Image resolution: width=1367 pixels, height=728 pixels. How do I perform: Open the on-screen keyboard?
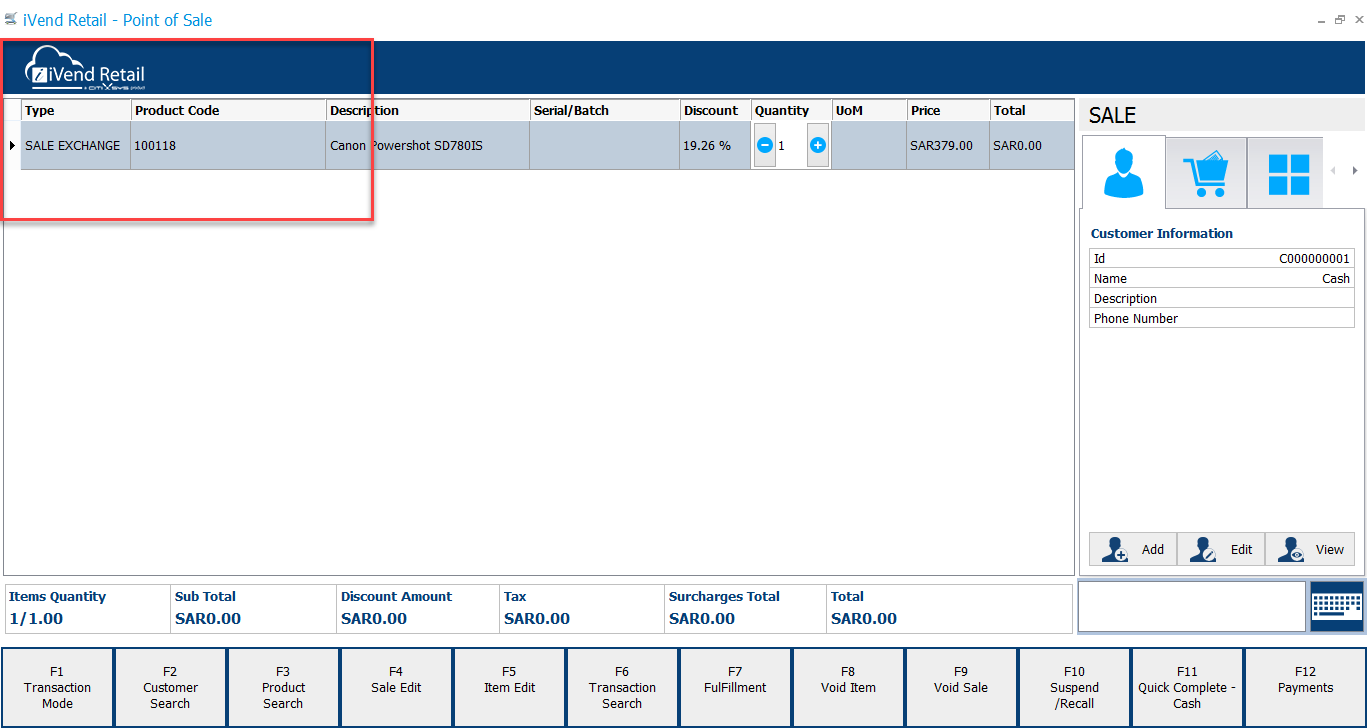1337,606
